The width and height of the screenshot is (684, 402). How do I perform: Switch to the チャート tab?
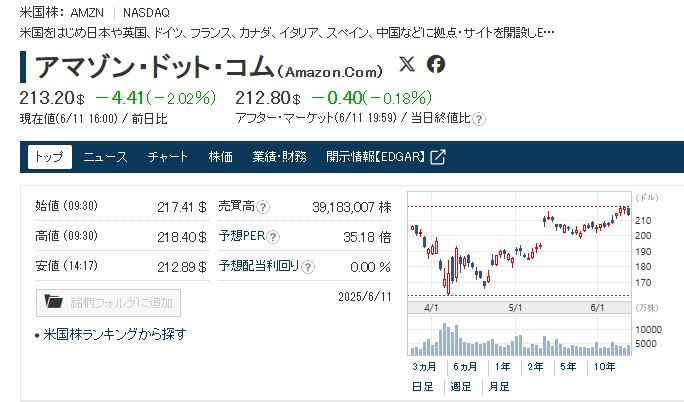point(168,157)
